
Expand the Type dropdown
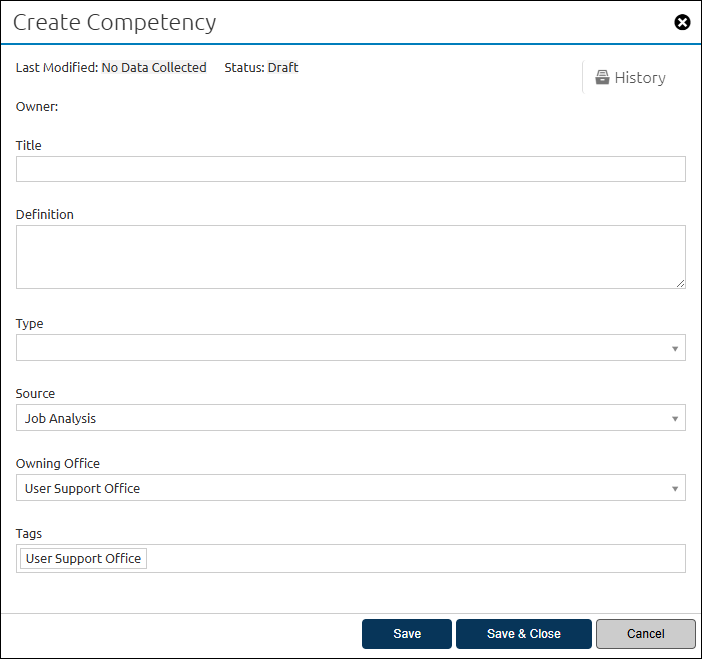click(351, 347)
